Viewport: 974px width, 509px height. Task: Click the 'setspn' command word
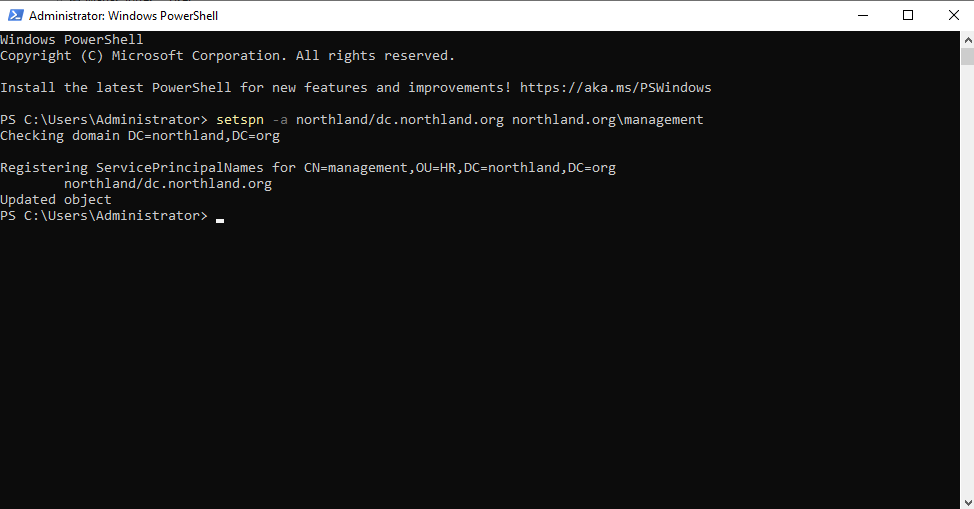pyautogui.click(x=239, y=120)
